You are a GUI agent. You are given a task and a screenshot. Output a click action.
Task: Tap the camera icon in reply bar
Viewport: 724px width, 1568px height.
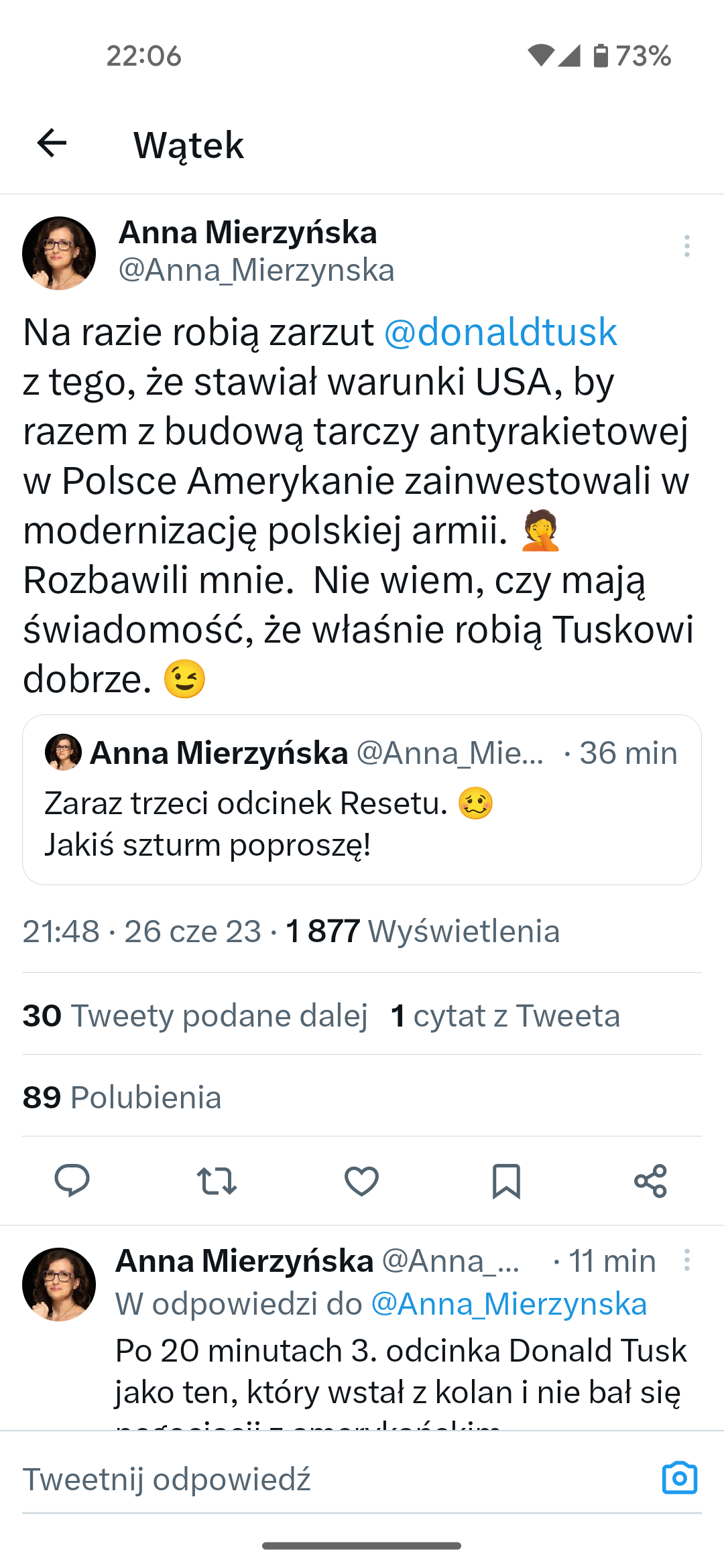pos(679,1478)
